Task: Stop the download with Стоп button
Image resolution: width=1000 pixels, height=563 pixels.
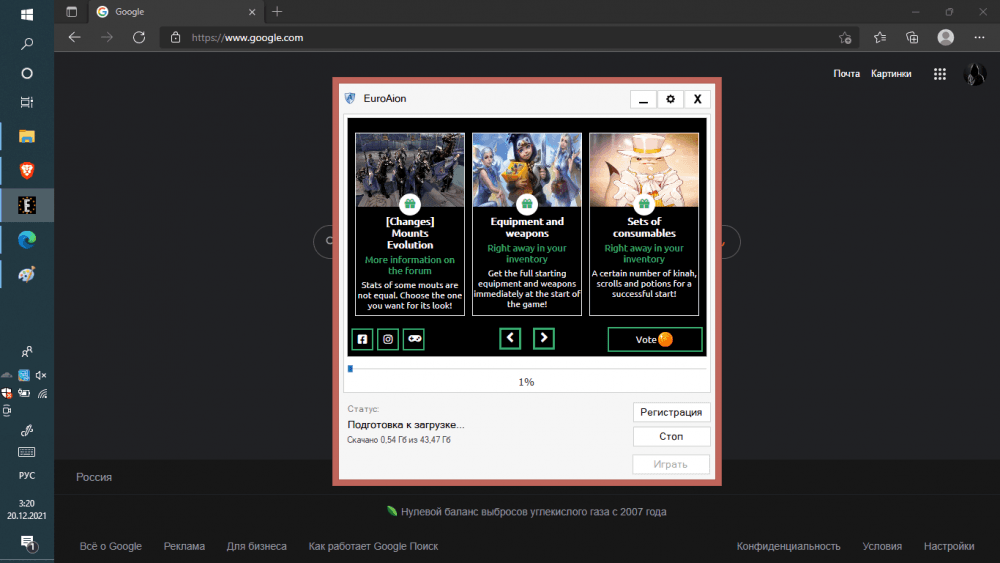Action: pyautogui.click(x=671, y=437)
